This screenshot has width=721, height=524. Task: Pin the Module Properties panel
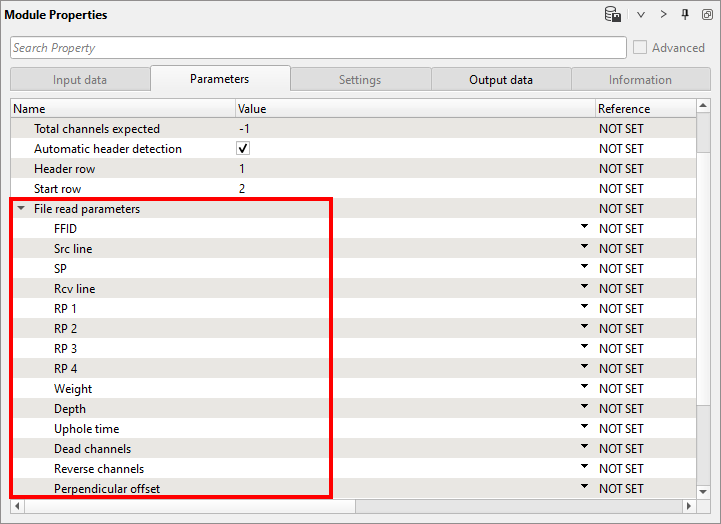tap(685, 15)
